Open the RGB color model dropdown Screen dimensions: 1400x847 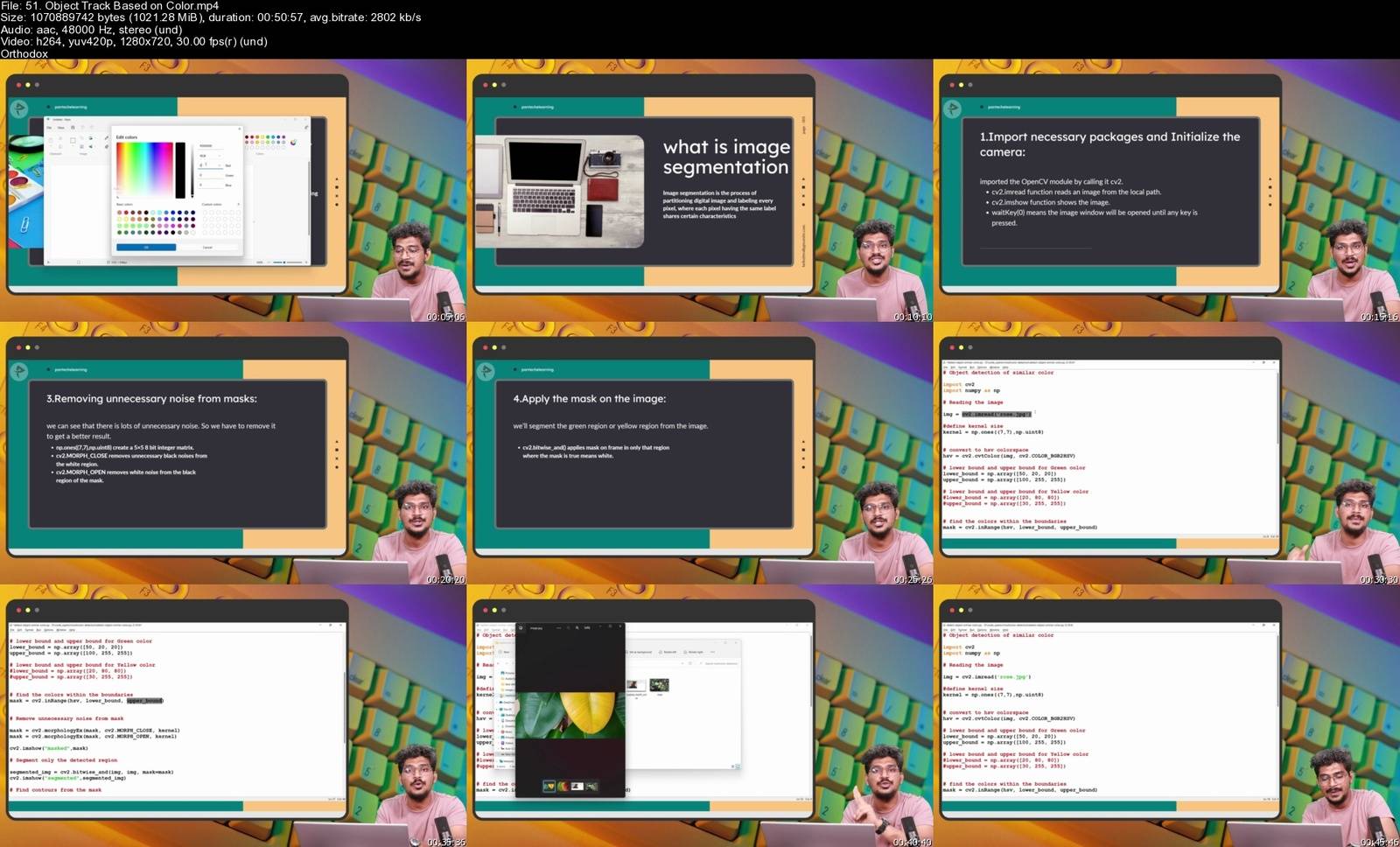coord(210,156)
